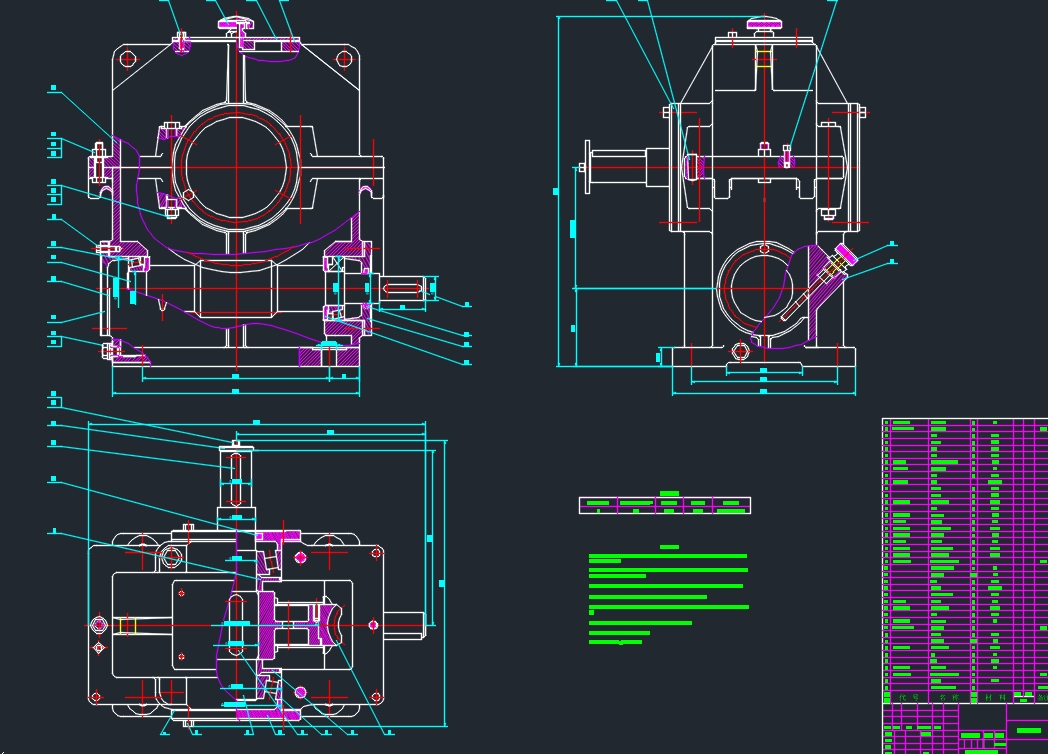This screenshot has width=1048, height=754.
Task: Select the large bearing bore circle in the front view
Action: coord(236,166)
